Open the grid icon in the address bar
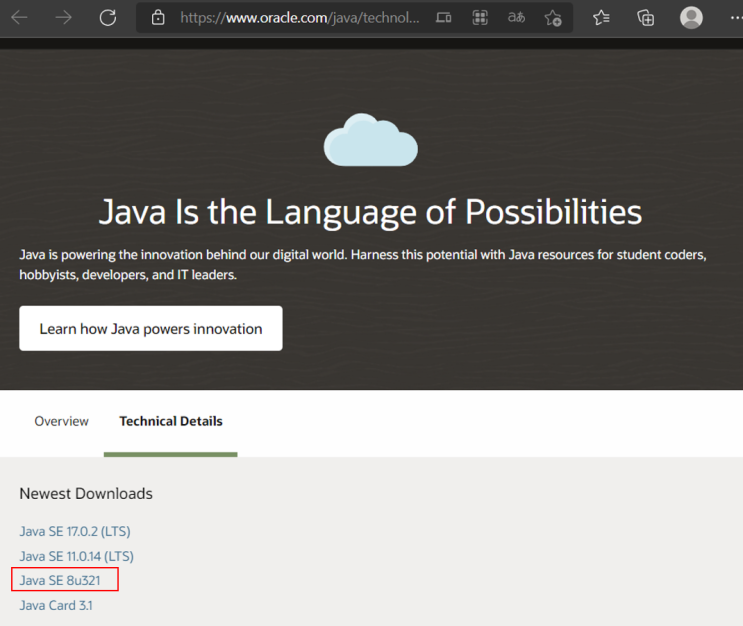Viewport: 743px width, 626px height. pyautogui.click(x=480, y=18)
